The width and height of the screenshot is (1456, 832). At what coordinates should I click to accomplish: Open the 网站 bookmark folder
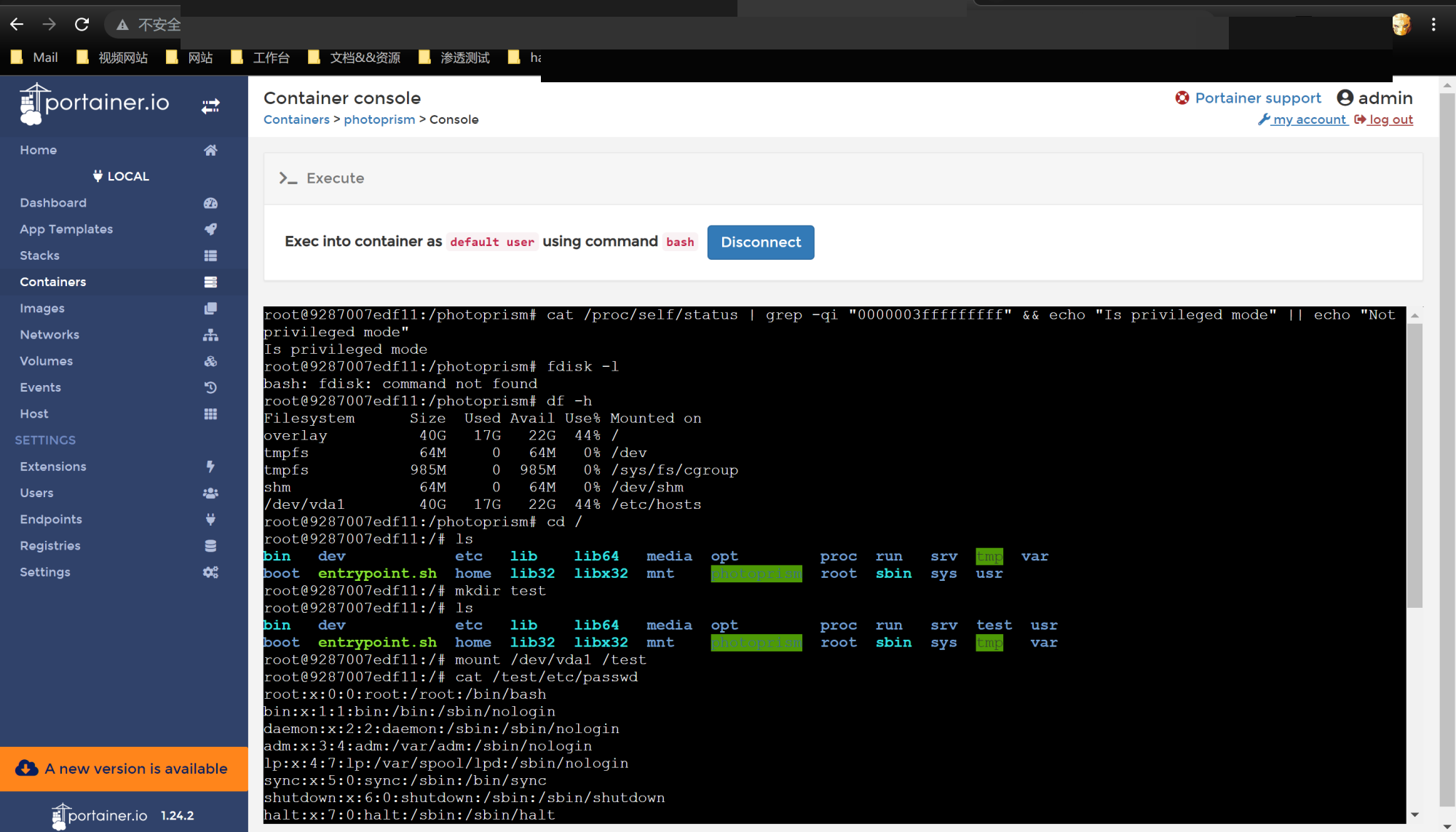pyautogui.click(x=189, y=58)
